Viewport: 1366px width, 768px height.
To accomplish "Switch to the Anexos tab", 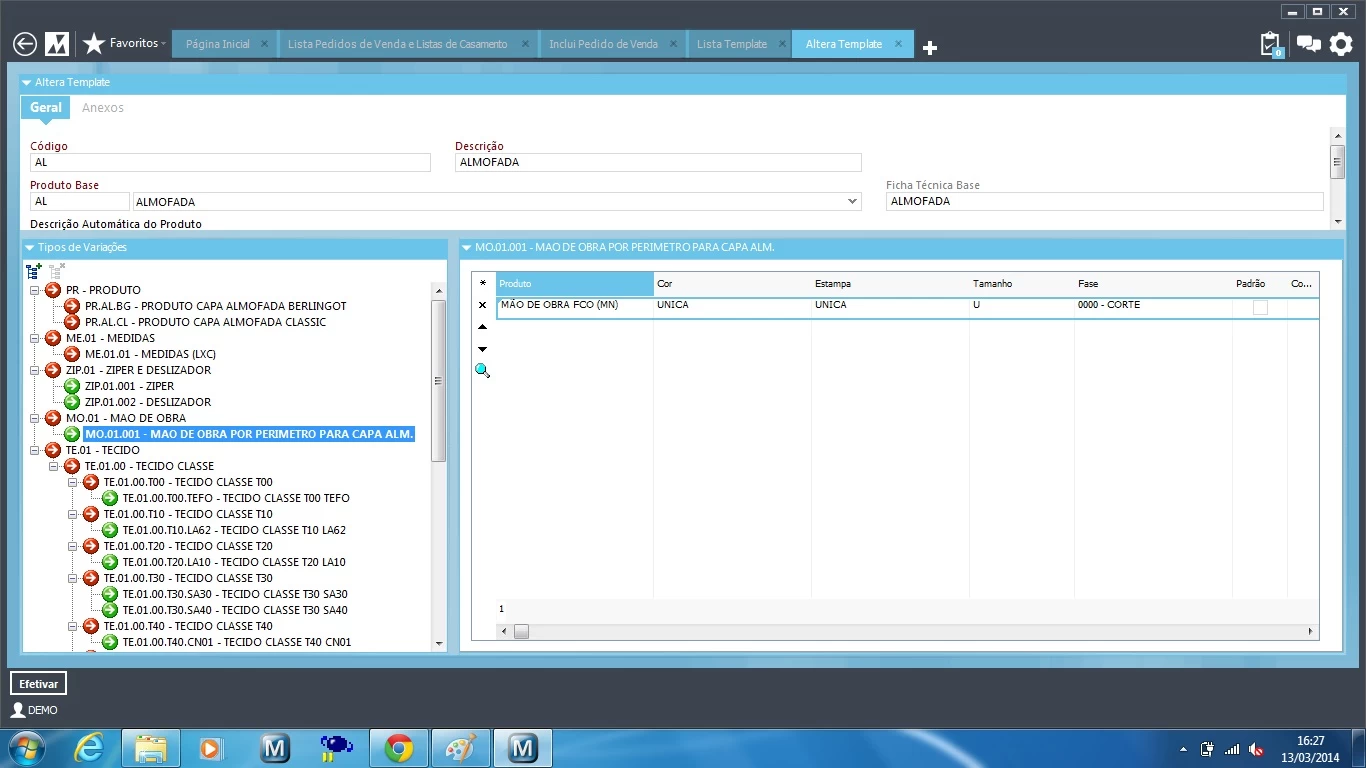I will (103, 108).
